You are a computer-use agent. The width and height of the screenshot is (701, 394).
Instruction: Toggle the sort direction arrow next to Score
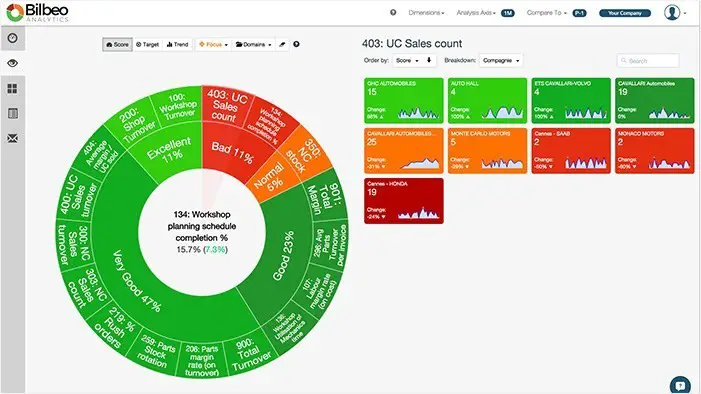429,60
